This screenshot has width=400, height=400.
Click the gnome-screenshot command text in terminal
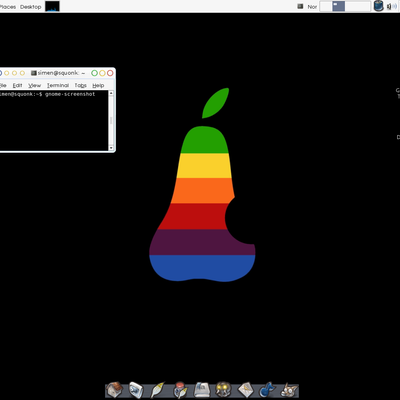[x=70, y=94]
